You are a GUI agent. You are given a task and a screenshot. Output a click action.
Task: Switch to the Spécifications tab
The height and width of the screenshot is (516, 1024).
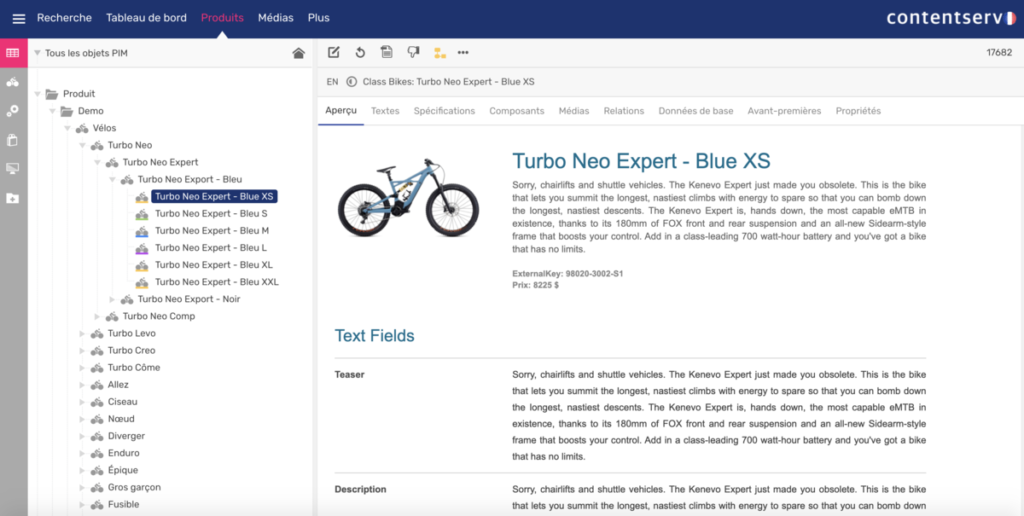[x=444, y=111]
